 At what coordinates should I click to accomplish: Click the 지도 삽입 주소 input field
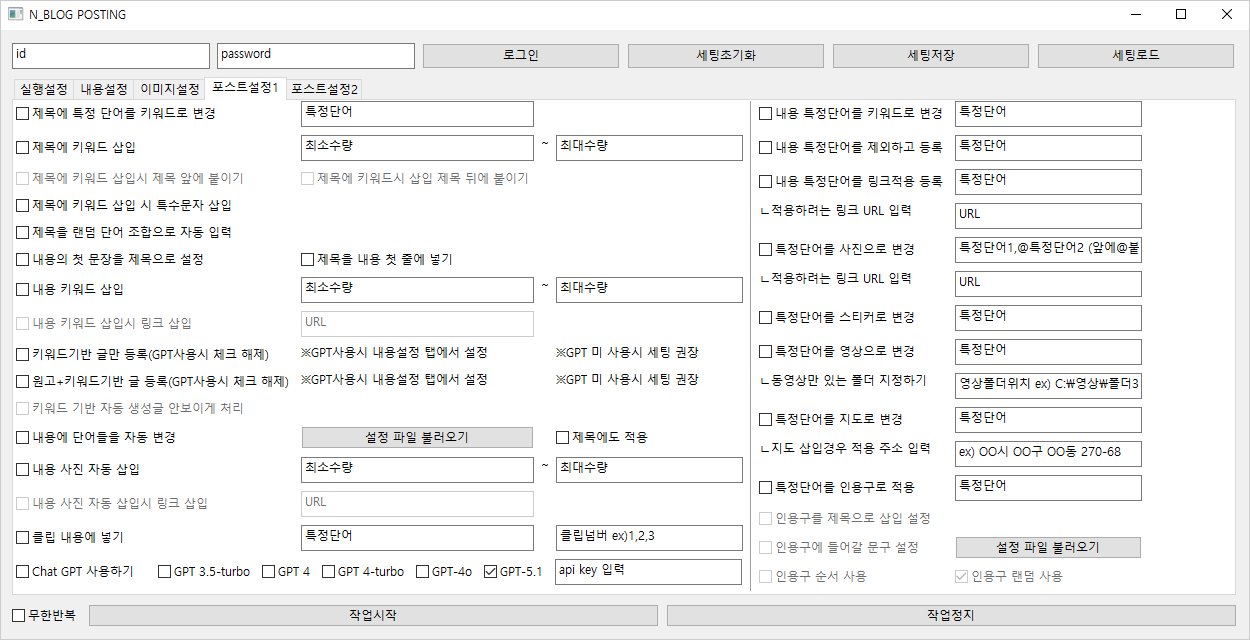click(x=1047, y=453)
